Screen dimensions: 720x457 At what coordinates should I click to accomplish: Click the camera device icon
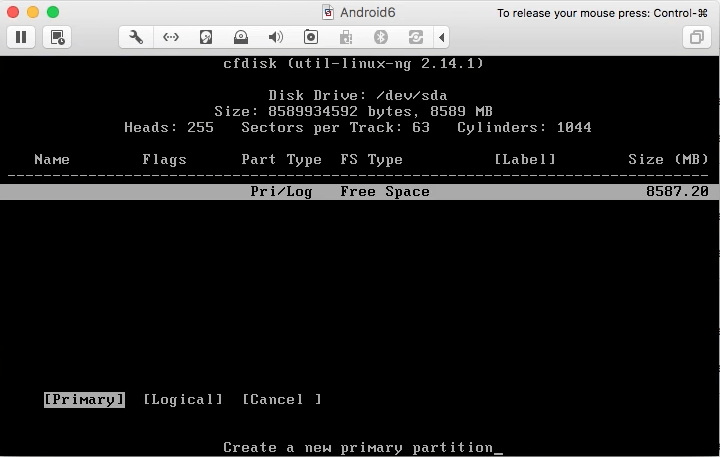coord(311,37)
